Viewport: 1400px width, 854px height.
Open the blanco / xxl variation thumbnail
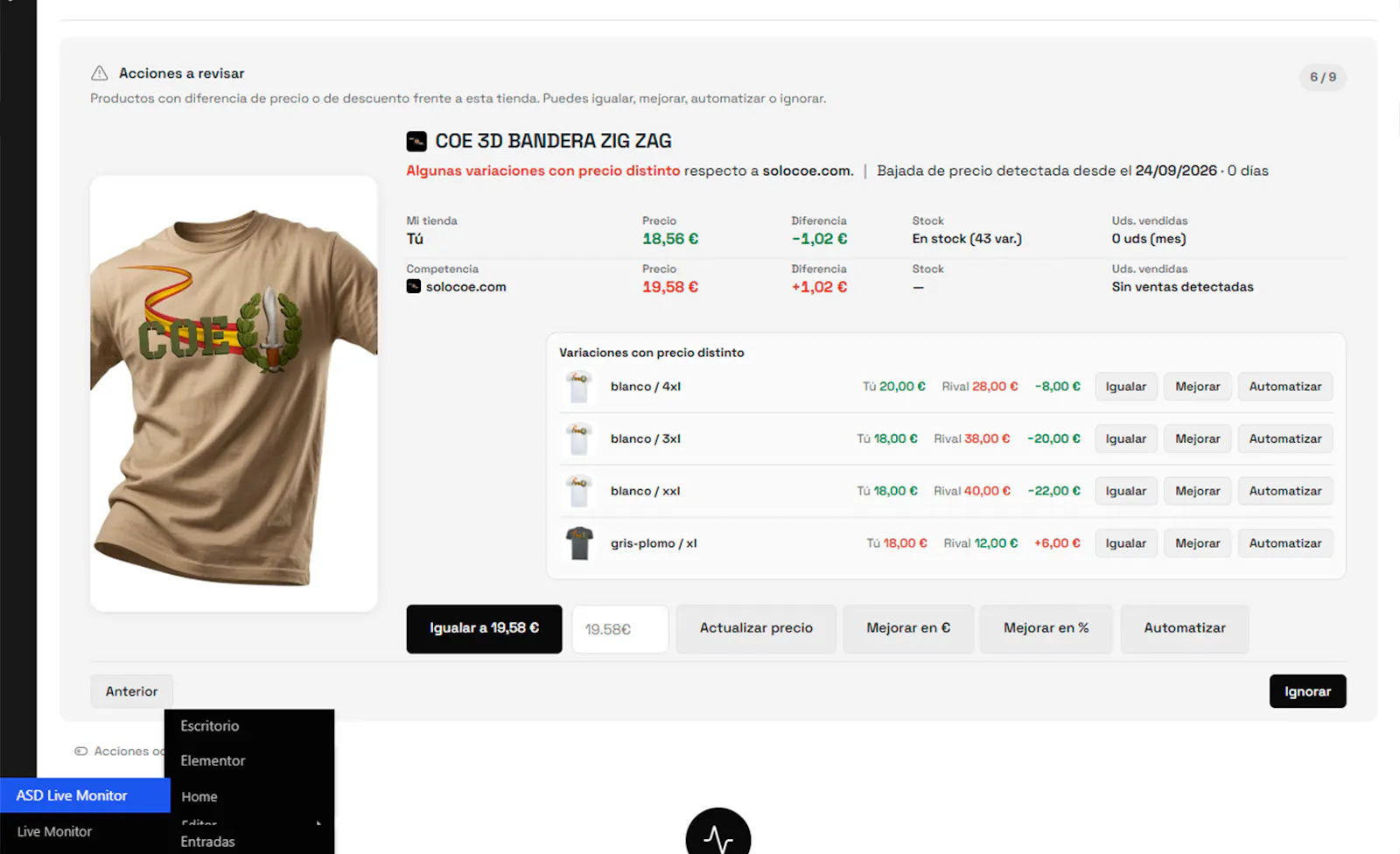[x=578, y=492]
